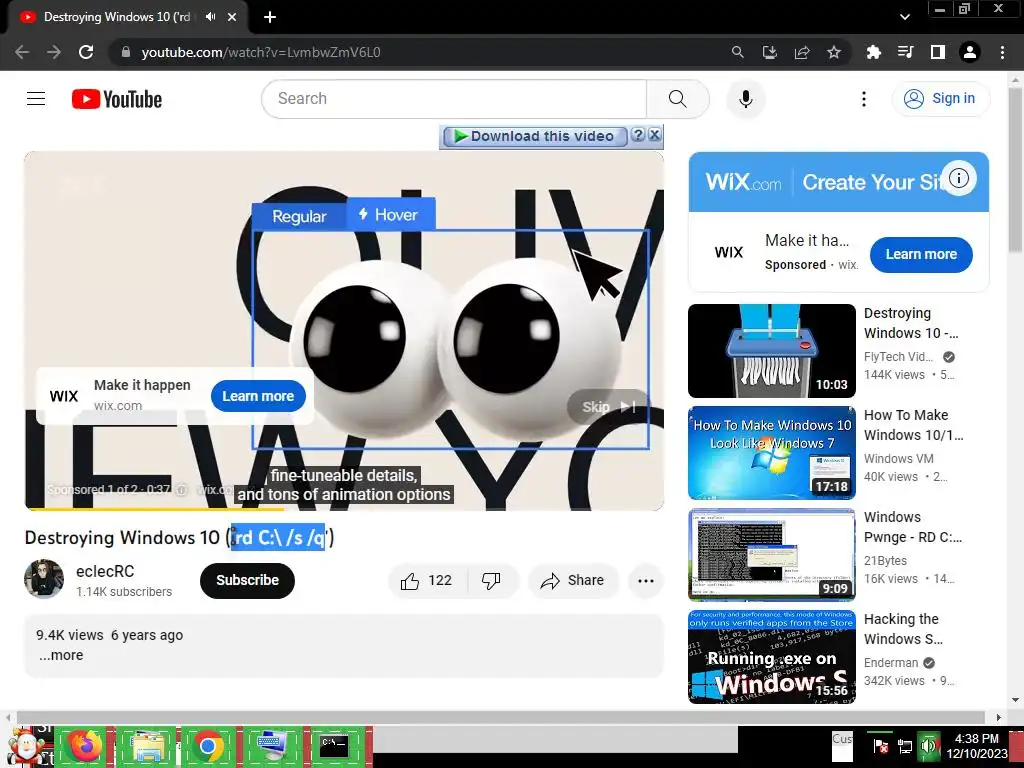Open How To Make Windows 10 thumbnail

[772, 453]
